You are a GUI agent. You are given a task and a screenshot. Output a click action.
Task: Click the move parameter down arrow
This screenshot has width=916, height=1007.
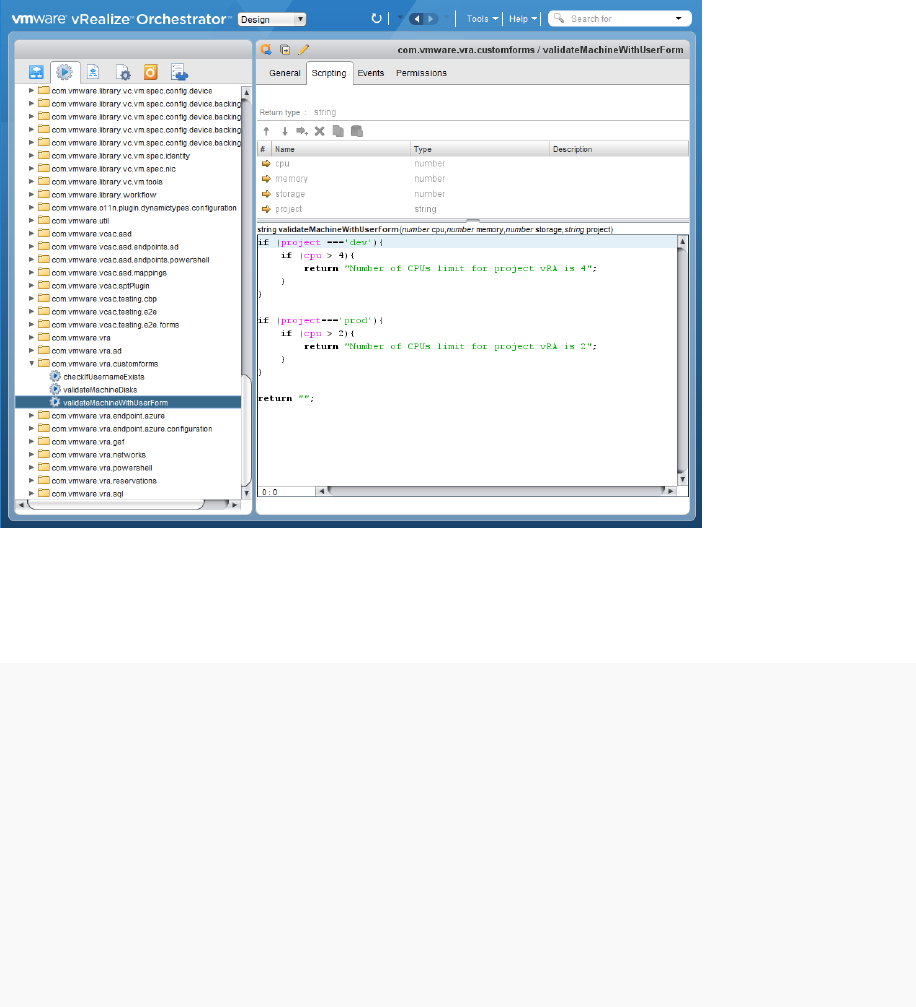285,131
